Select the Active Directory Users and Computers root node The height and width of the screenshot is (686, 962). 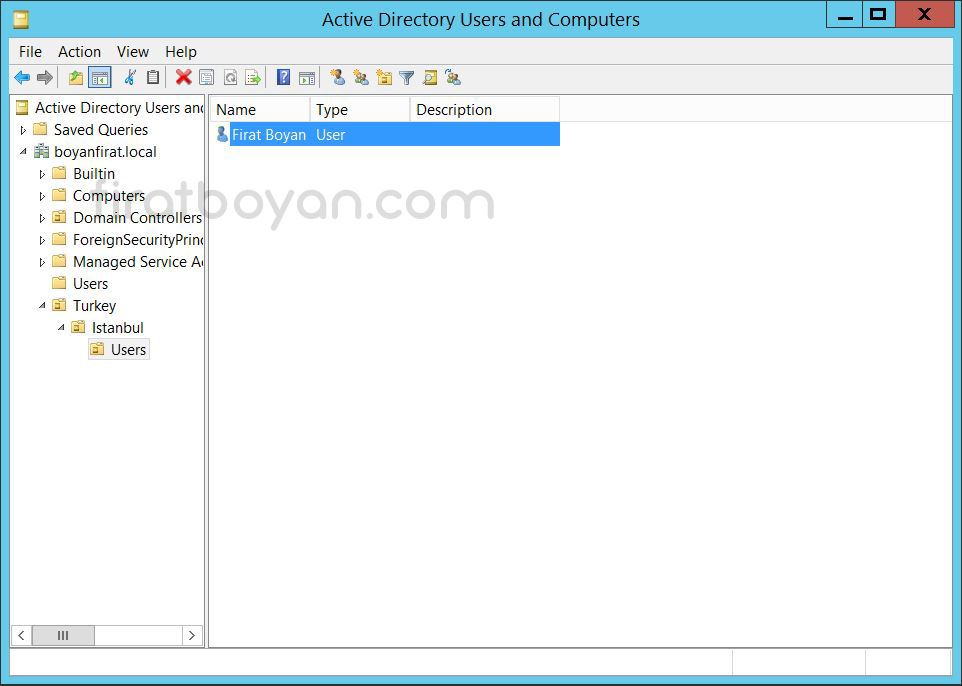[x=119, y=108]
